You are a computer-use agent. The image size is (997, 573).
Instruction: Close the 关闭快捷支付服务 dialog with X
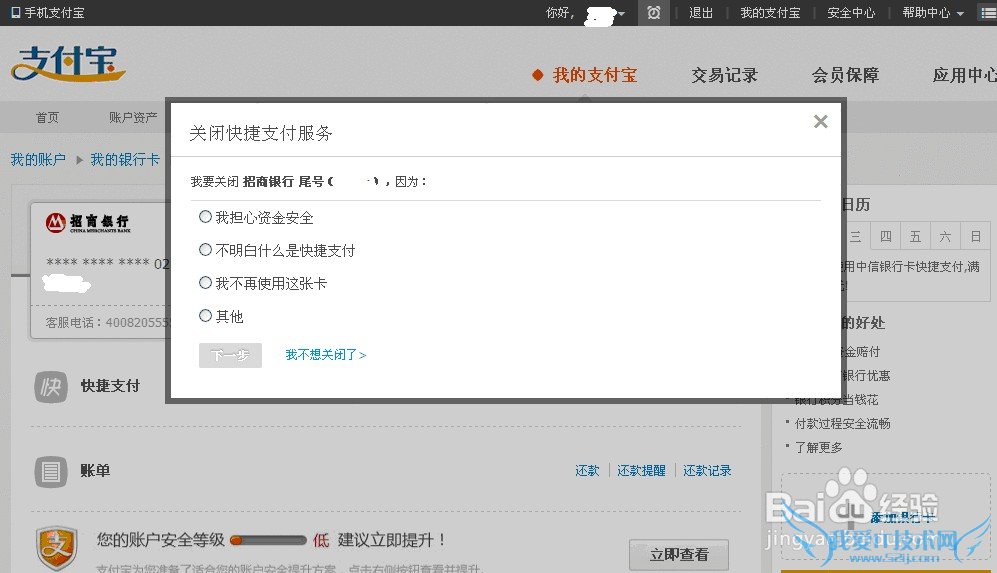pyautogui.click(x=821, y=121)
